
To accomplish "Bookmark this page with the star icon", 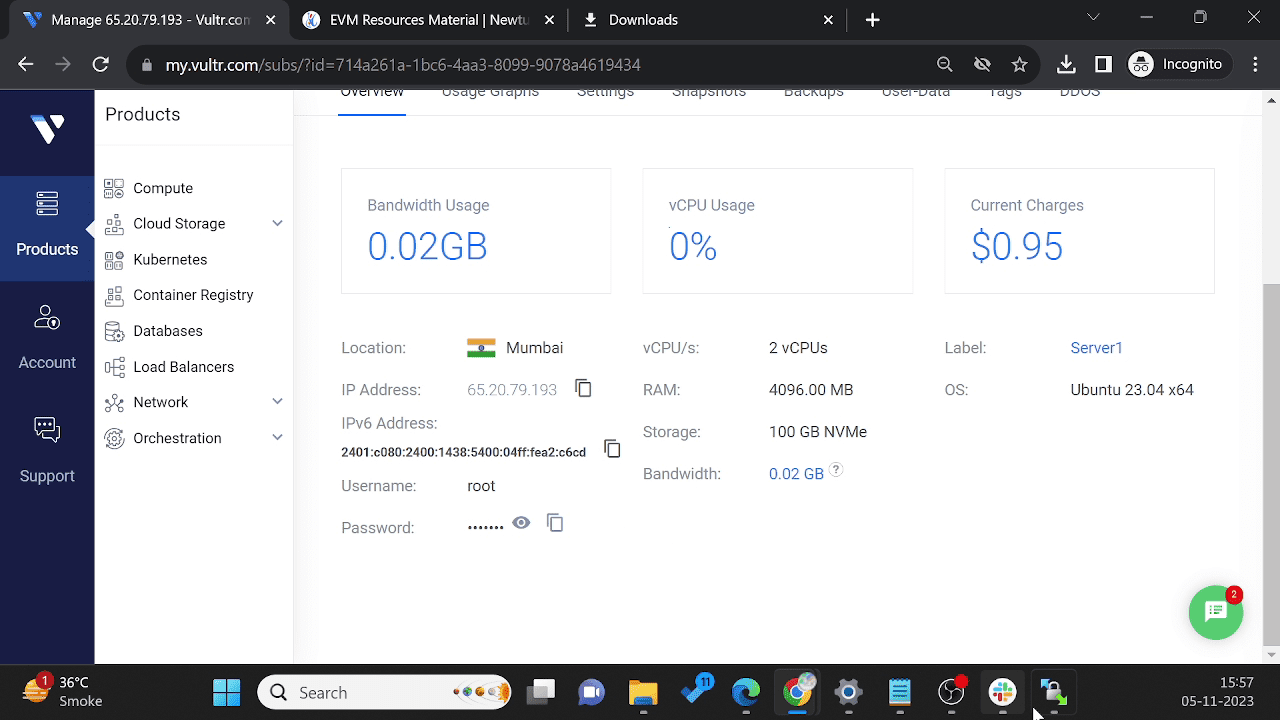I will coord(1019,64).
